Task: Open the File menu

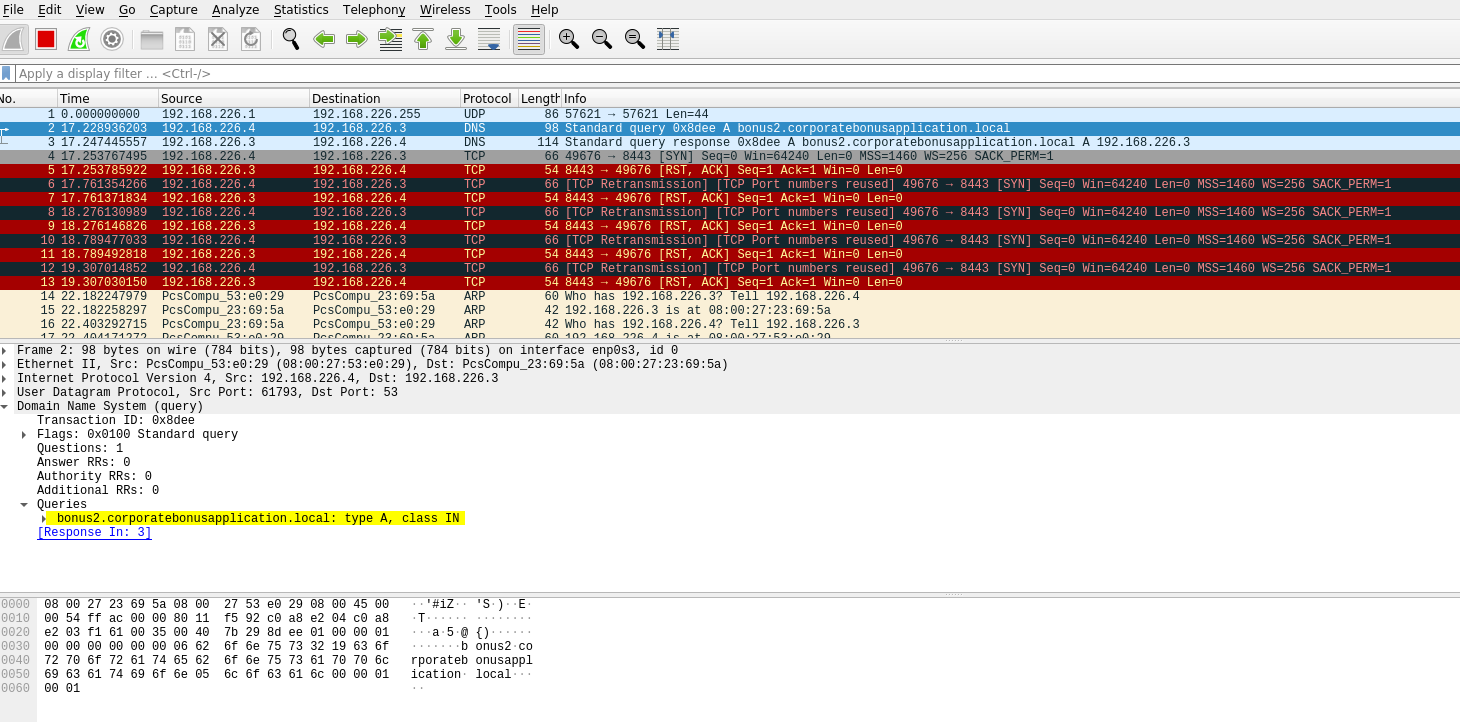Action: click(x=13, y=9)
